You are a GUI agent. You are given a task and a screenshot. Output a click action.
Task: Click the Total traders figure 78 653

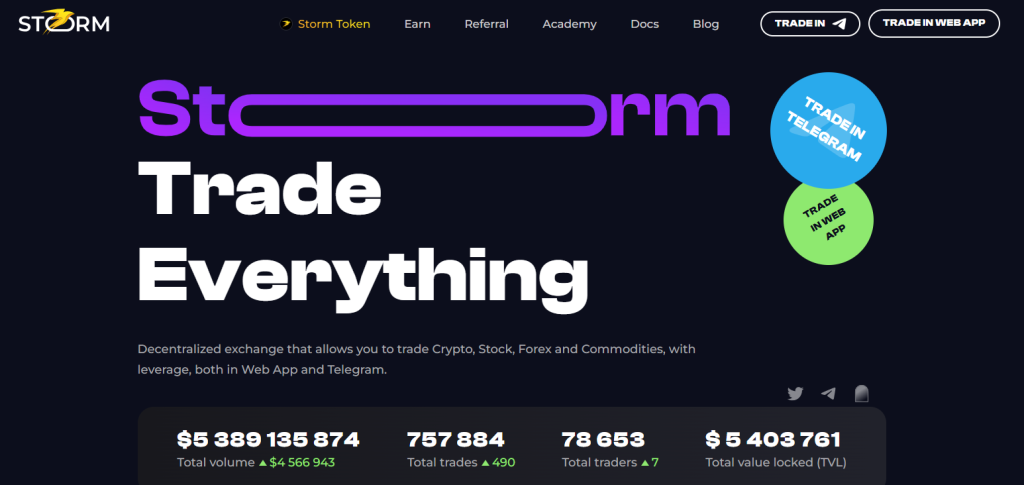603,440
